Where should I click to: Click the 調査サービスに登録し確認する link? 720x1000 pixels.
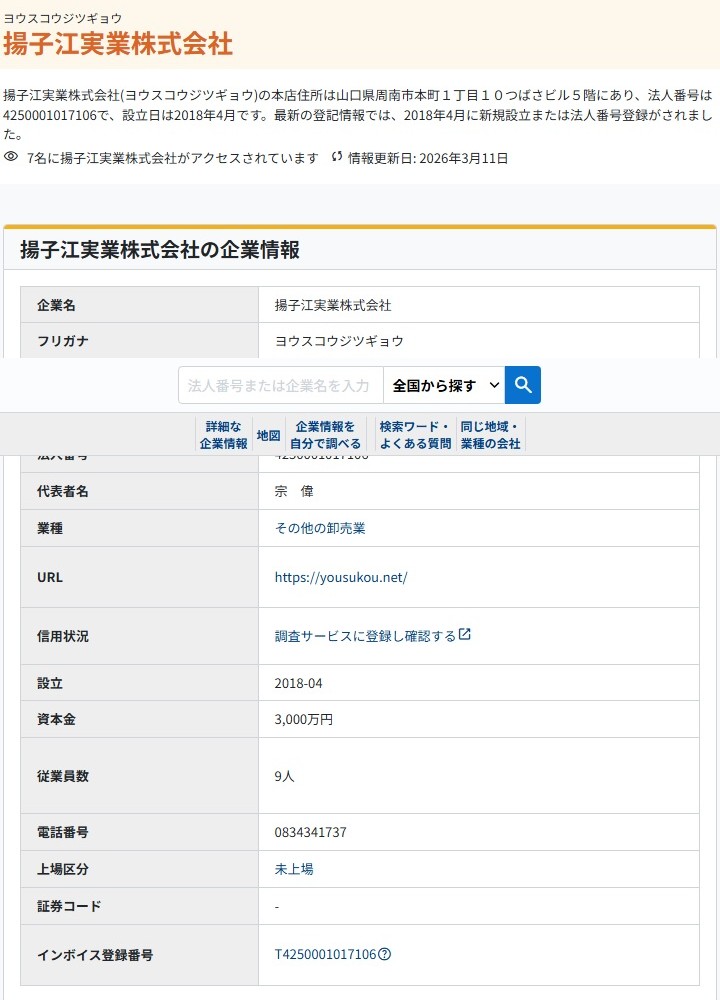[365, 636]
